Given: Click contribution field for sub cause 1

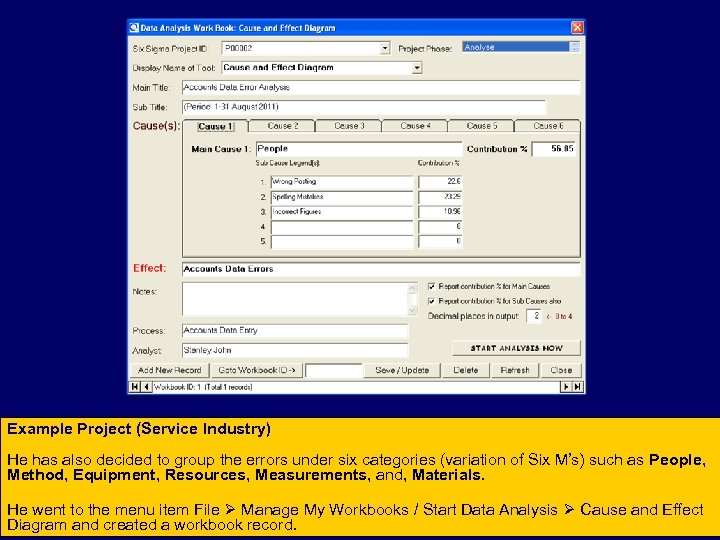Looking at the screenshot, I should [440, 182].
